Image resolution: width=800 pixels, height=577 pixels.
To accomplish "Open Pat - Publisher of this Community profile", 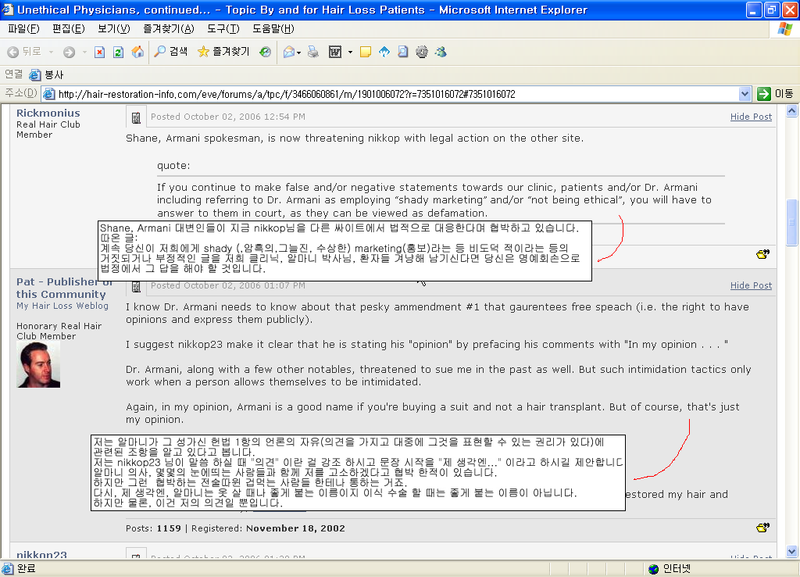I will [64, 288].
